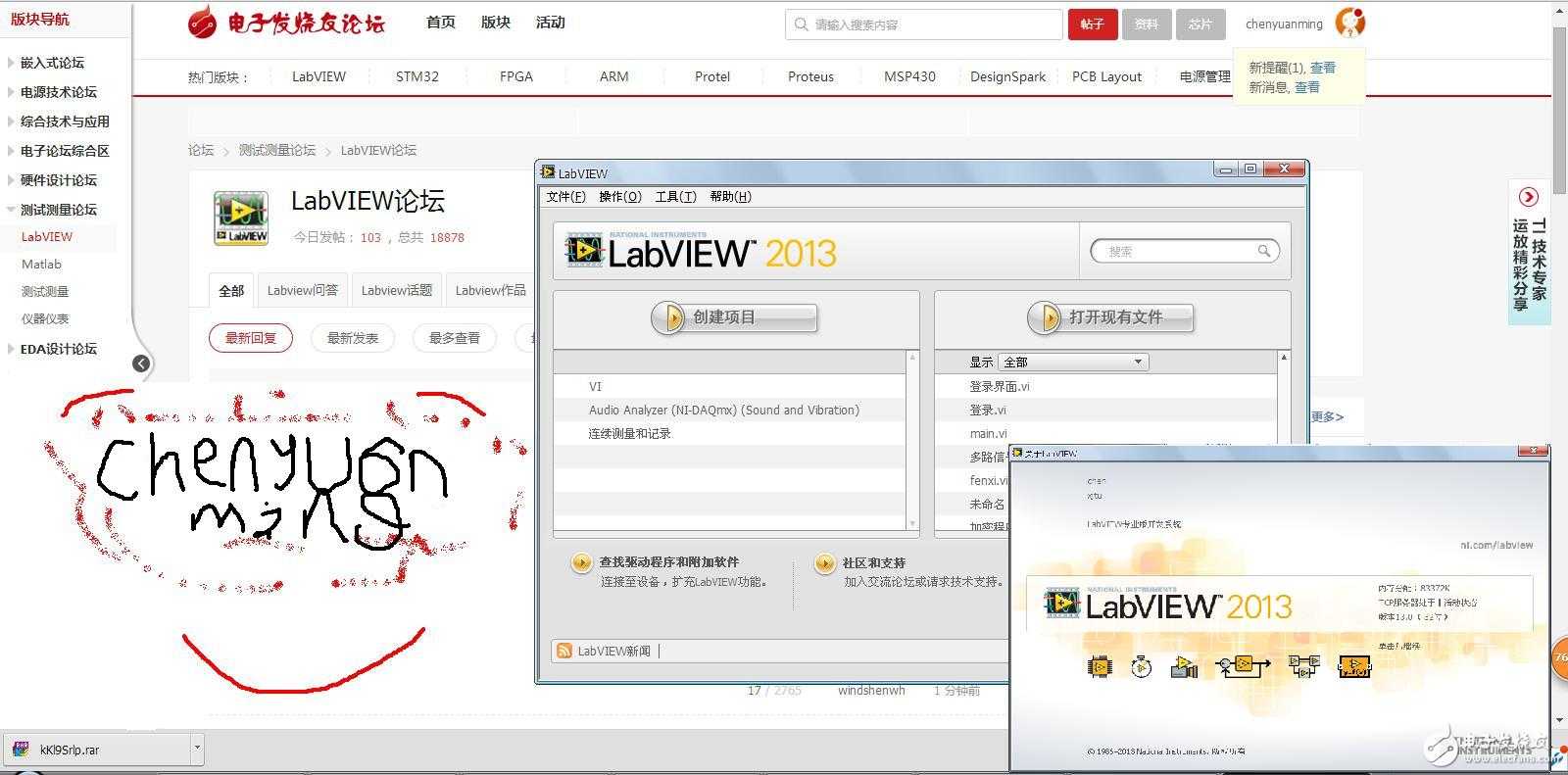The image size is (1568, 775).
Task: Click the grey 资料 search button
Action: [1147, 24]
